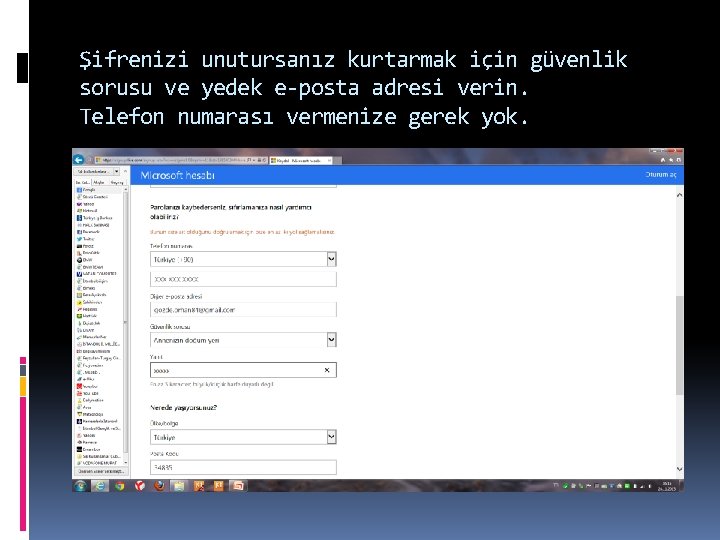720x540 pixels.
Task: Click the taskbar clock and date
Action: coord(667,486)
